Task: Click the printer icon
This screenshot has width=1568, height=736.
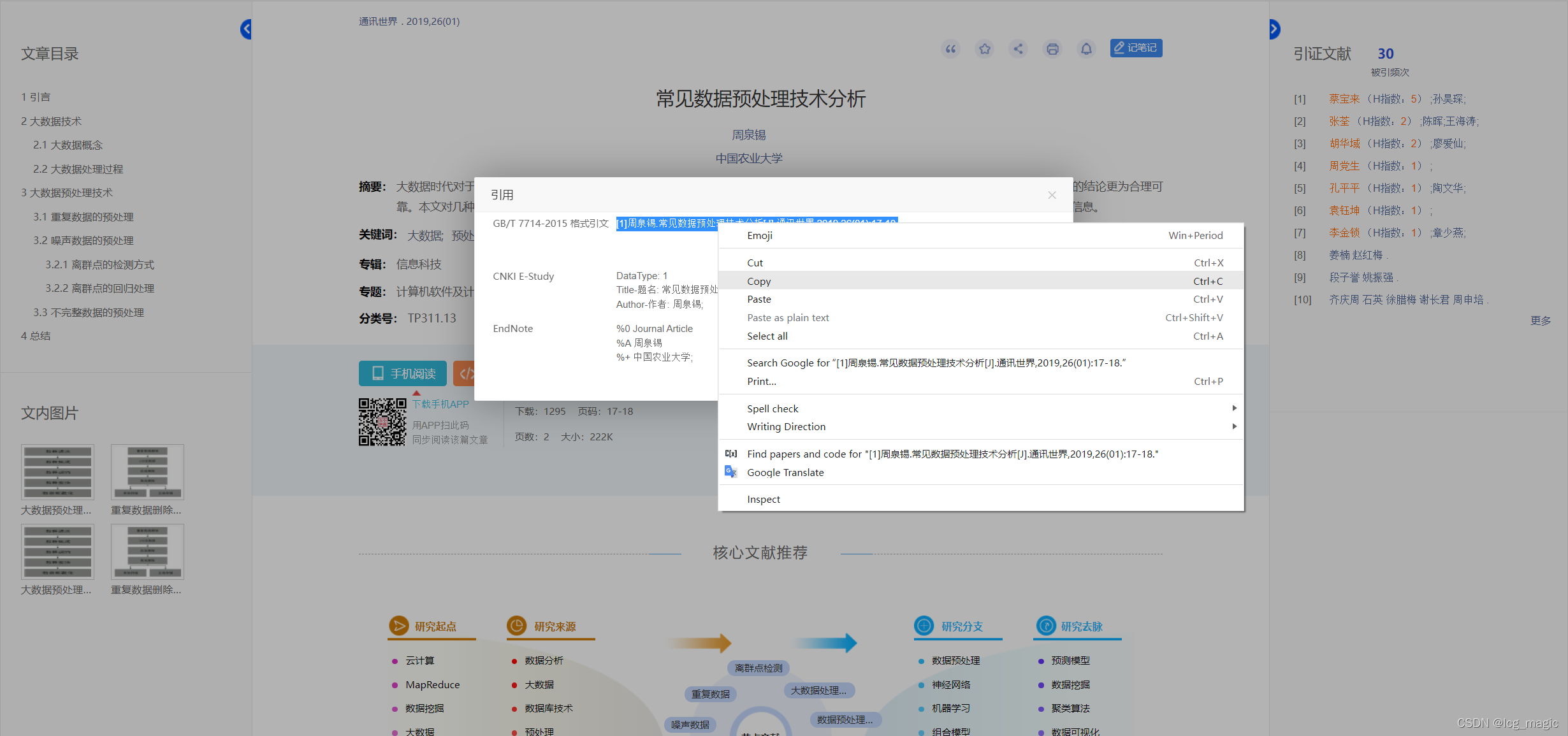Action: click(1052, 49)
